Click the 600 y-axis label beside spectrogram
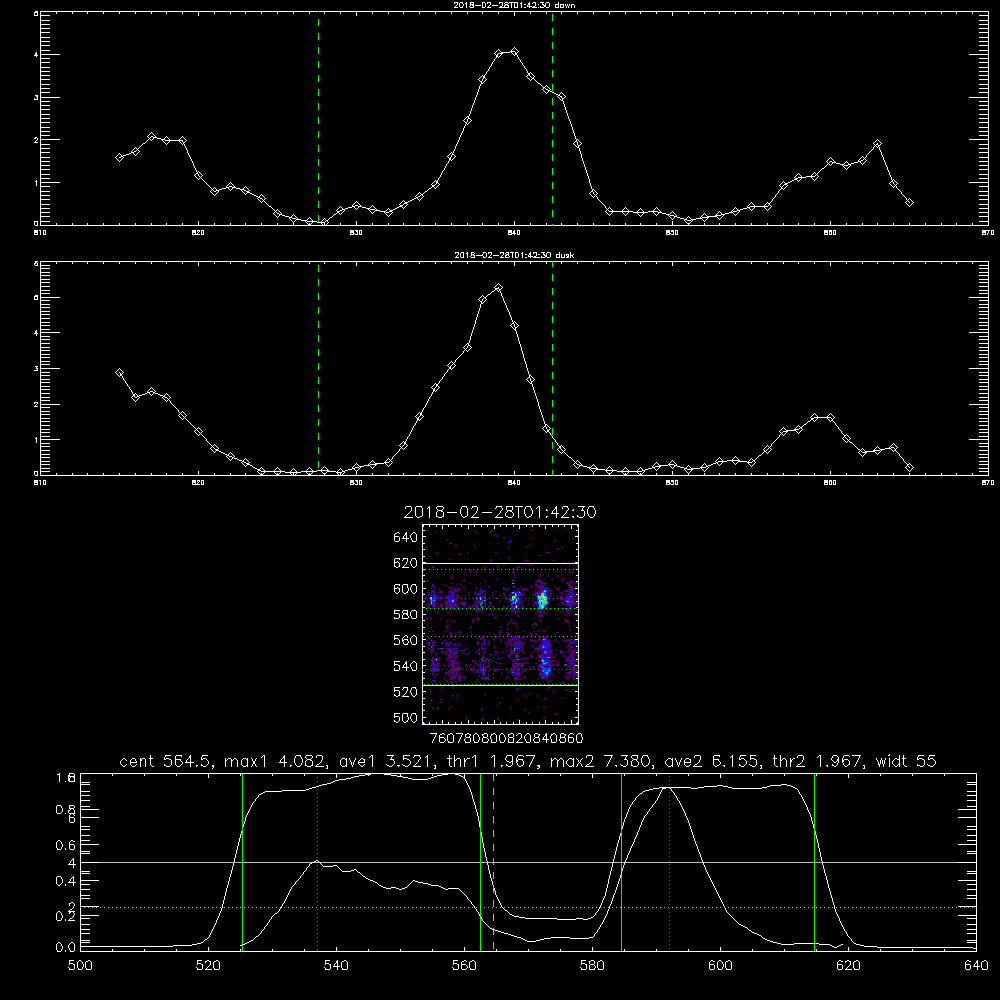 click(x=405, y=589)
